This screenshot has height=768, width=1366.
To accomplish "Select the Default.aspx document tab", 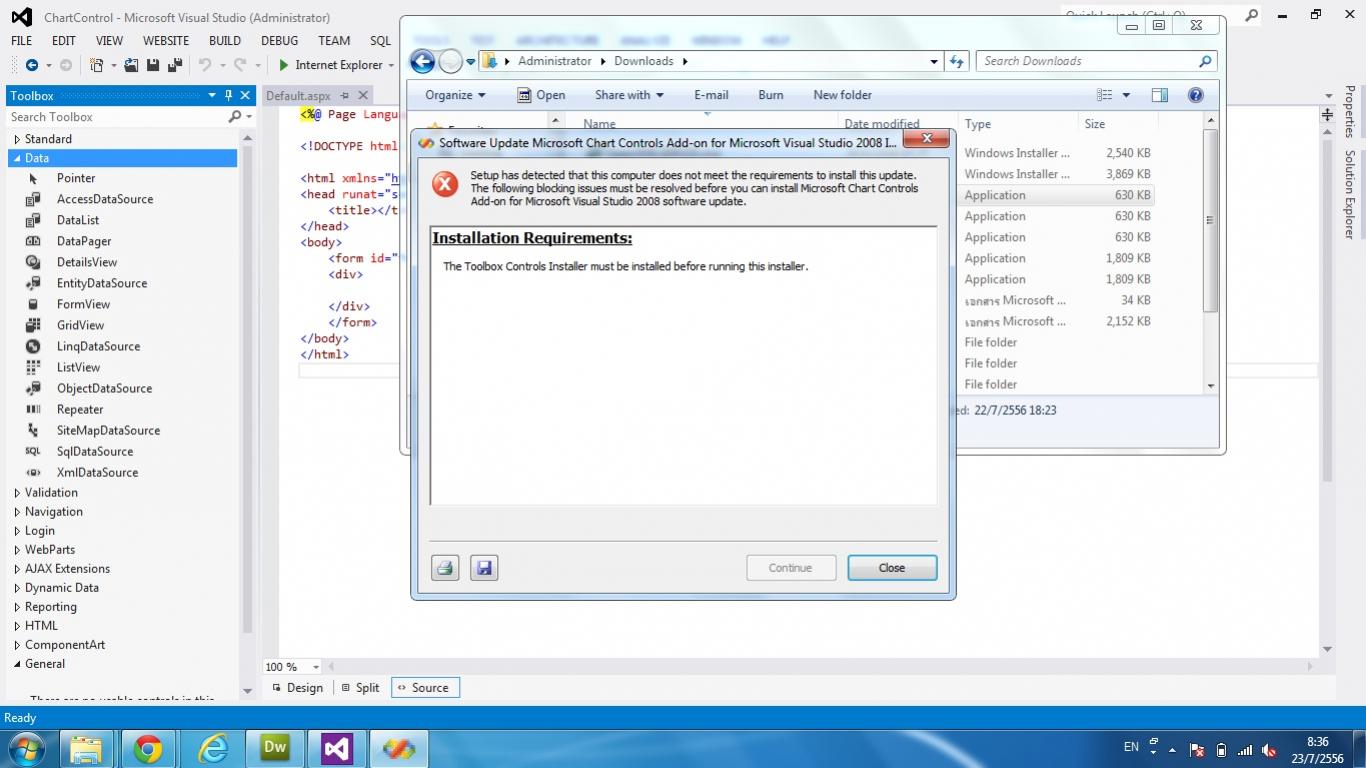I will [298, 96].
